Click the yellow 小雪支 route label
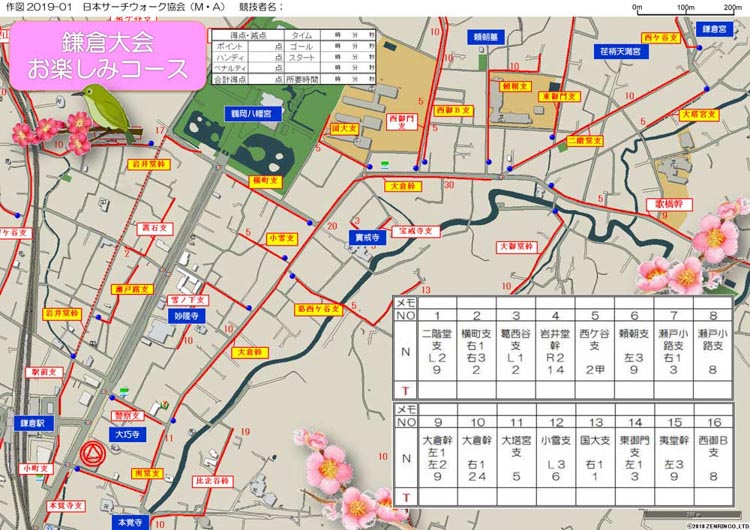The height and width of the screenshot is (530, 750). (x=279, y=238)
